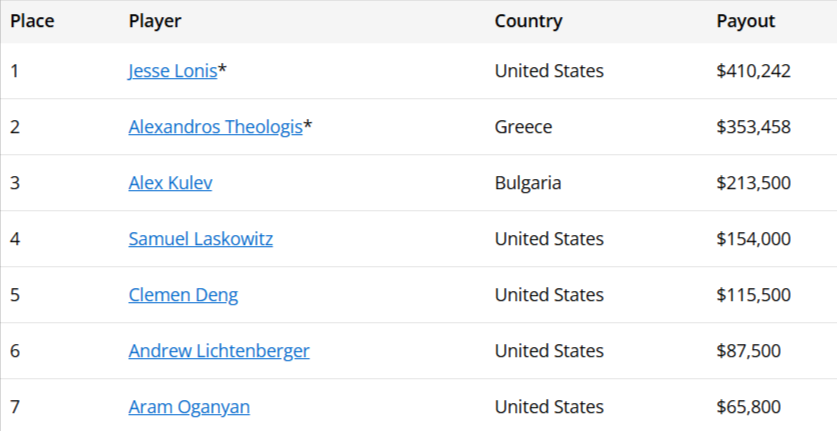Click the Country column header
Screen dimensions: 837x431
(x=528, y=21)
